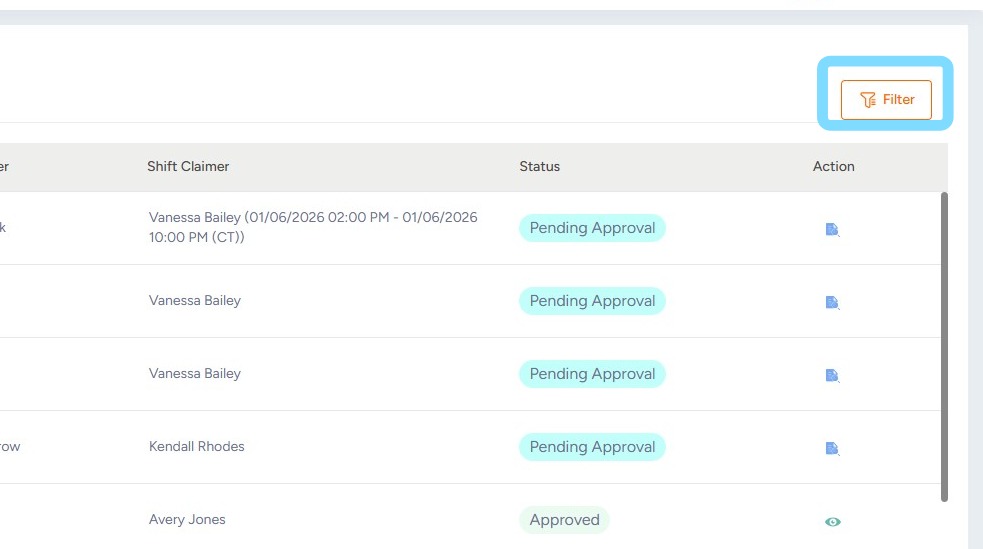Click Pending Approval badge in second row
The image size is (983, 549).
click(592, 301)
